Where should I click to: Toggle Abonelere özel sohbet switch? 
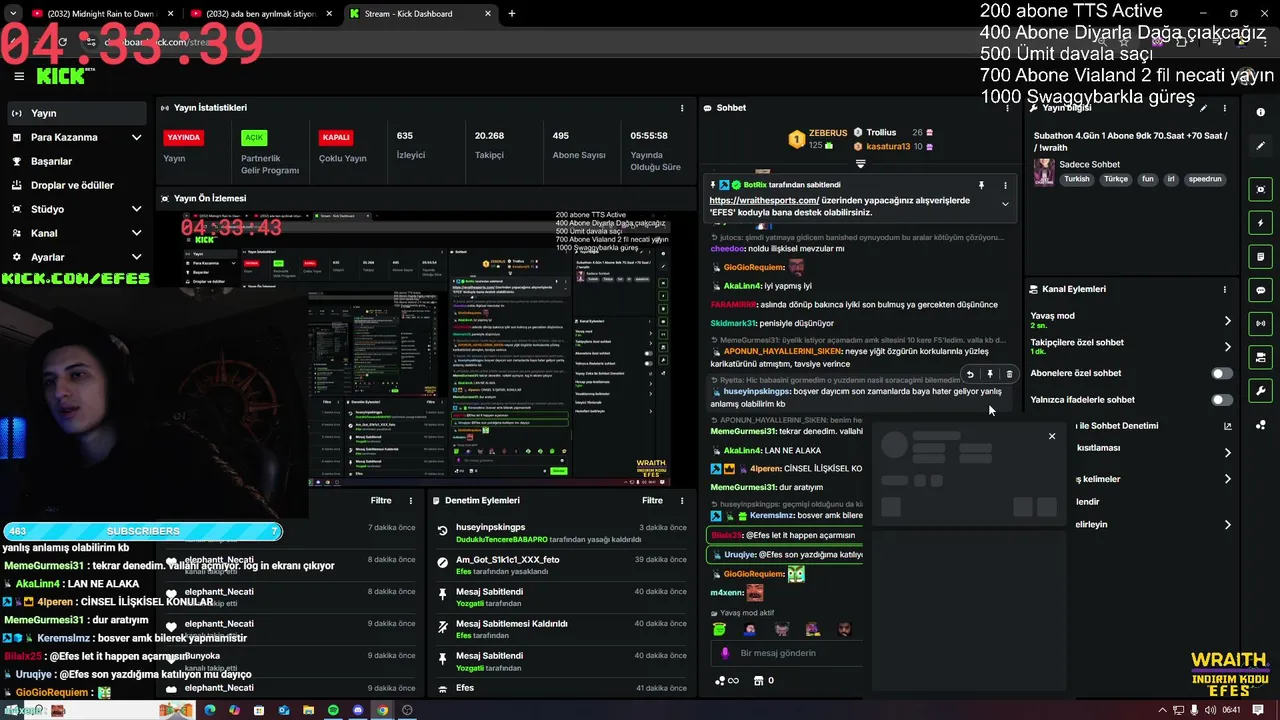[x=1222, y=373]
